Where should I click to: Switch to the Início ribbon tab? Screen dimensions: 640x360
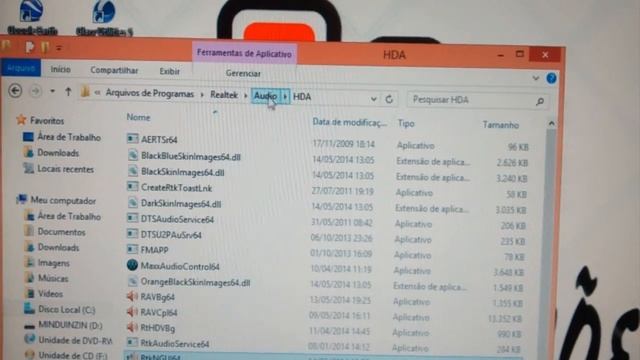tap(60, 69)
